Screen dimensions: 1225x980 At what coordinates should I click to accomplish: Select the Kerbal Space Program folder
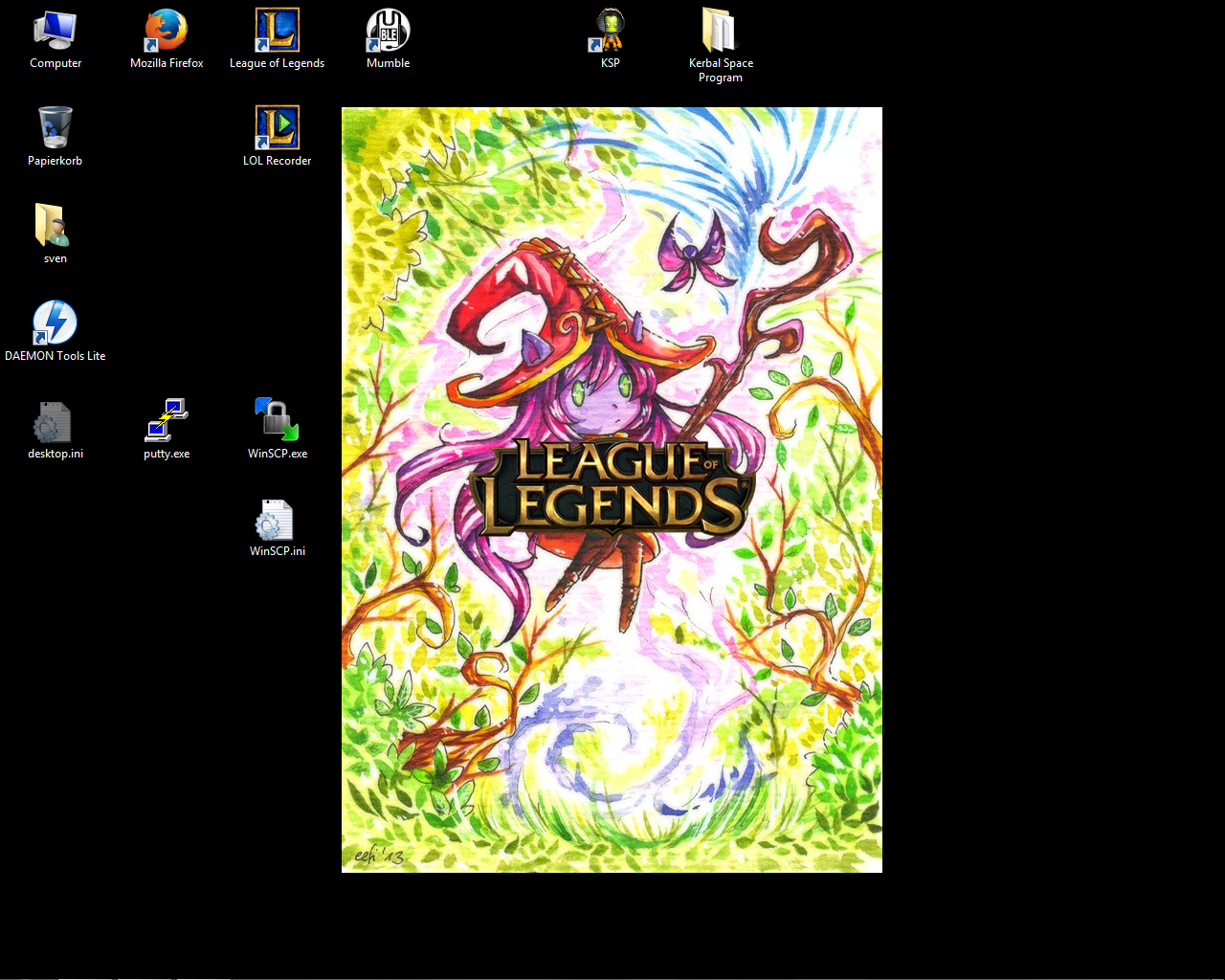pyautogui.click(x=720, y=32)
